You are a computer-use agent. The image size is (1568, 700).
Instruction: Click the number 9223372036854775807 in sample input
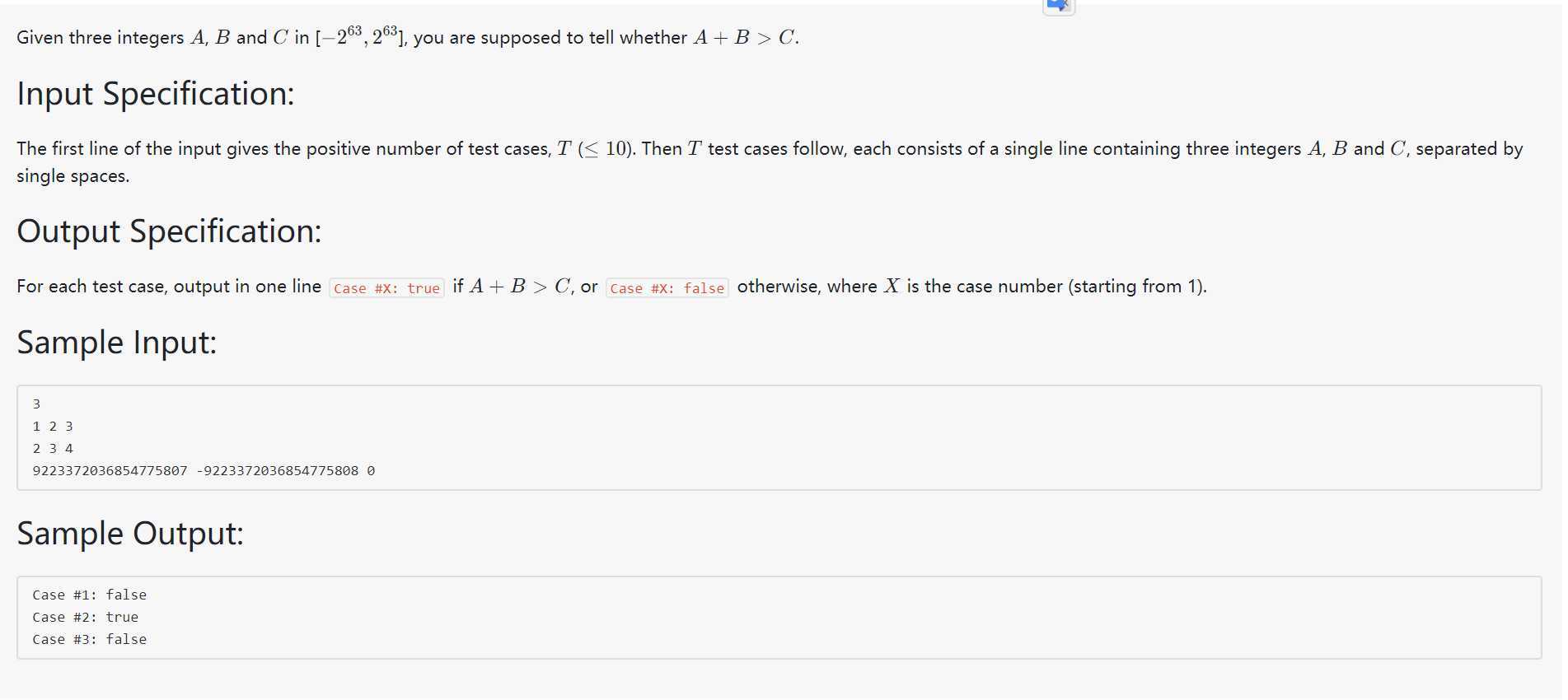tap(110, 471)
